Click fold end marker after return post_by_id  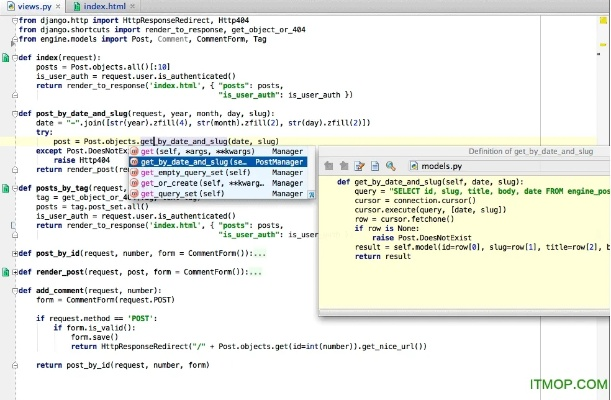(14, 365)
